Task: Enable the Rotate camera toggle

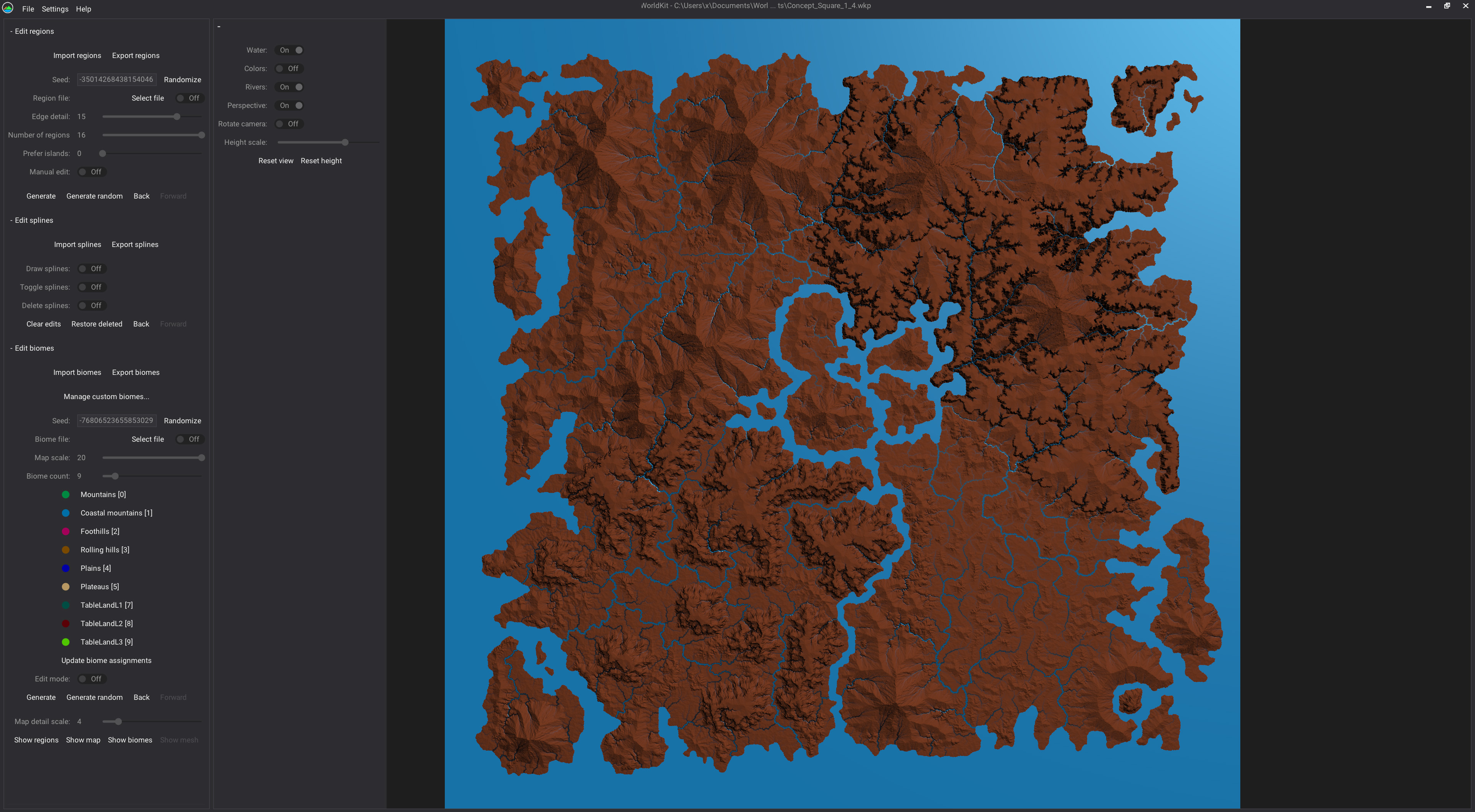Action: point(288,124)
